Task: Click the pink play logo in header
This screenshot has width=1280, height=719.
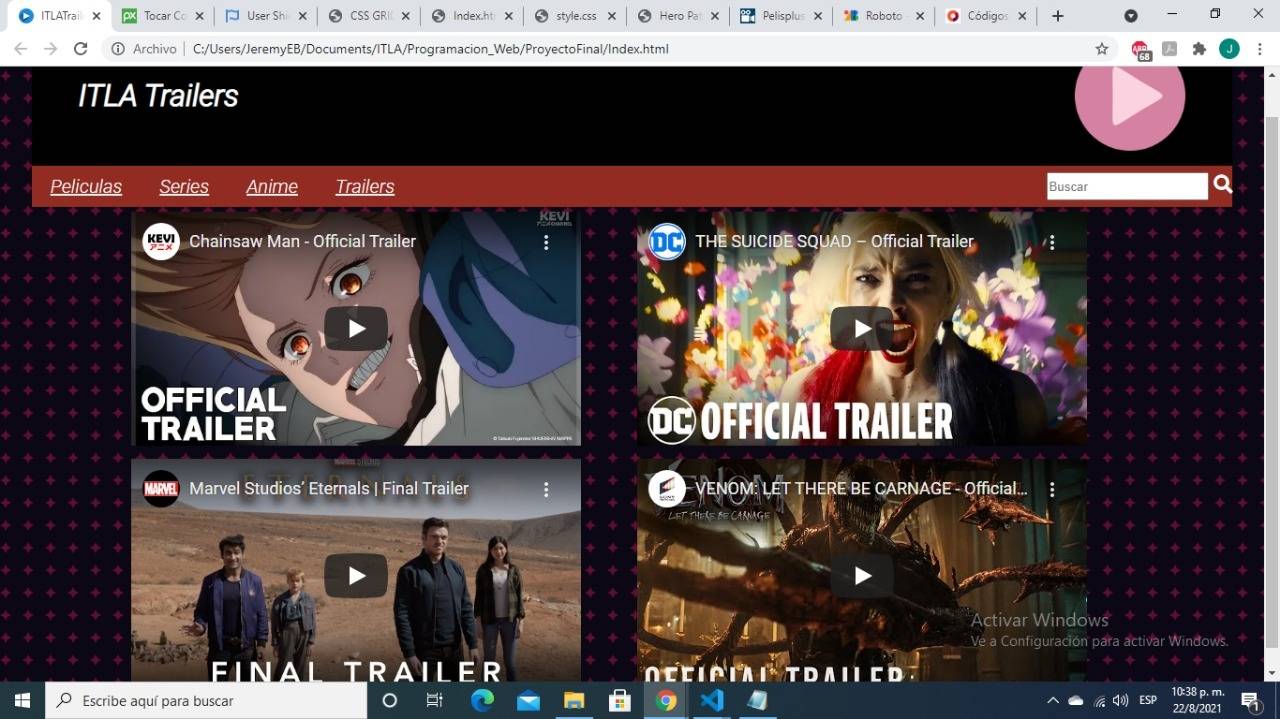Action: (1130, 97)
